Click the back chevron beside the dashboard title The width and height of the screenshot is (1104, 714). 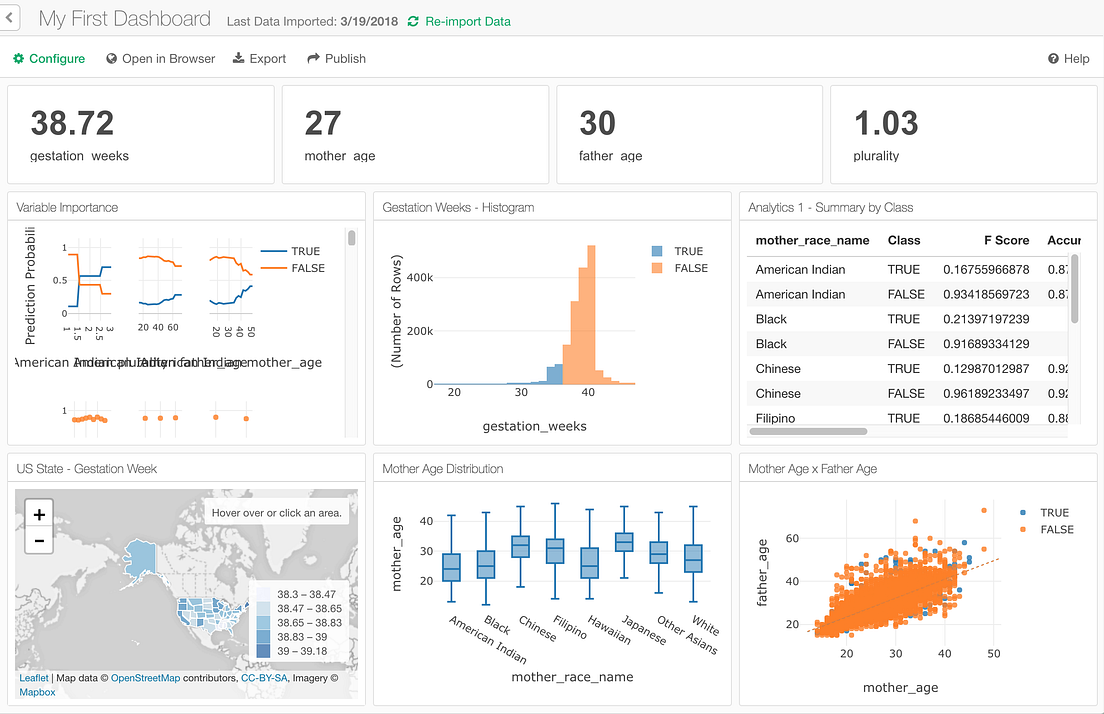[x=10, y=17]
